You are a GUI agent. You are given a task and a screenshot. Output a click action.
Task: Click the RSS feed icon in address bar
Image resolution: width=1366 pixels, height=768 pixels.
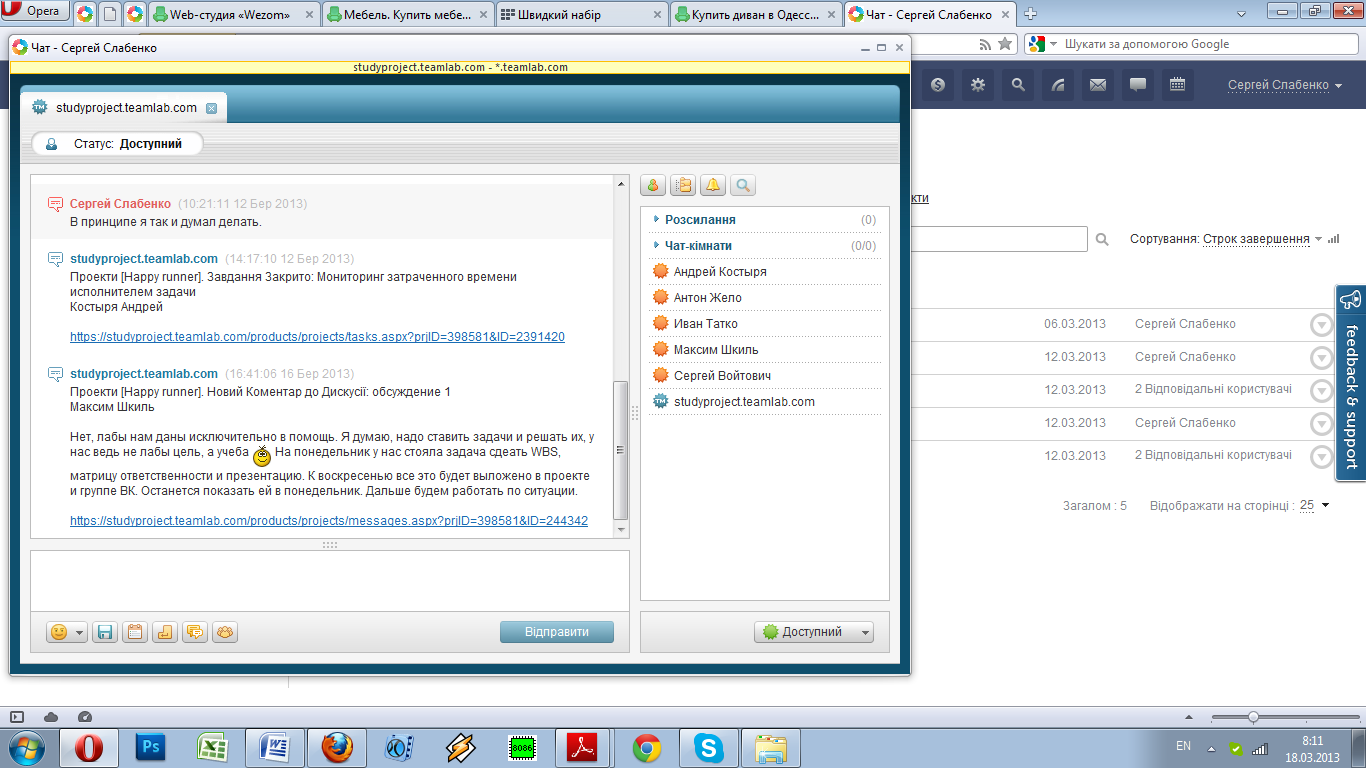point(985,44)
